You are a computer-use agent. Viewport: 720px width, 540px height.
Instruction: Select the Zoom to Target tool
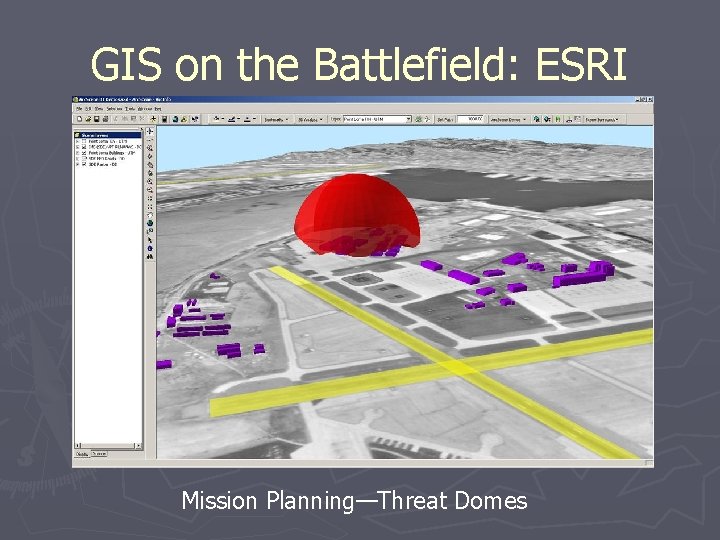pyautogui.click(x=150, y=165)
